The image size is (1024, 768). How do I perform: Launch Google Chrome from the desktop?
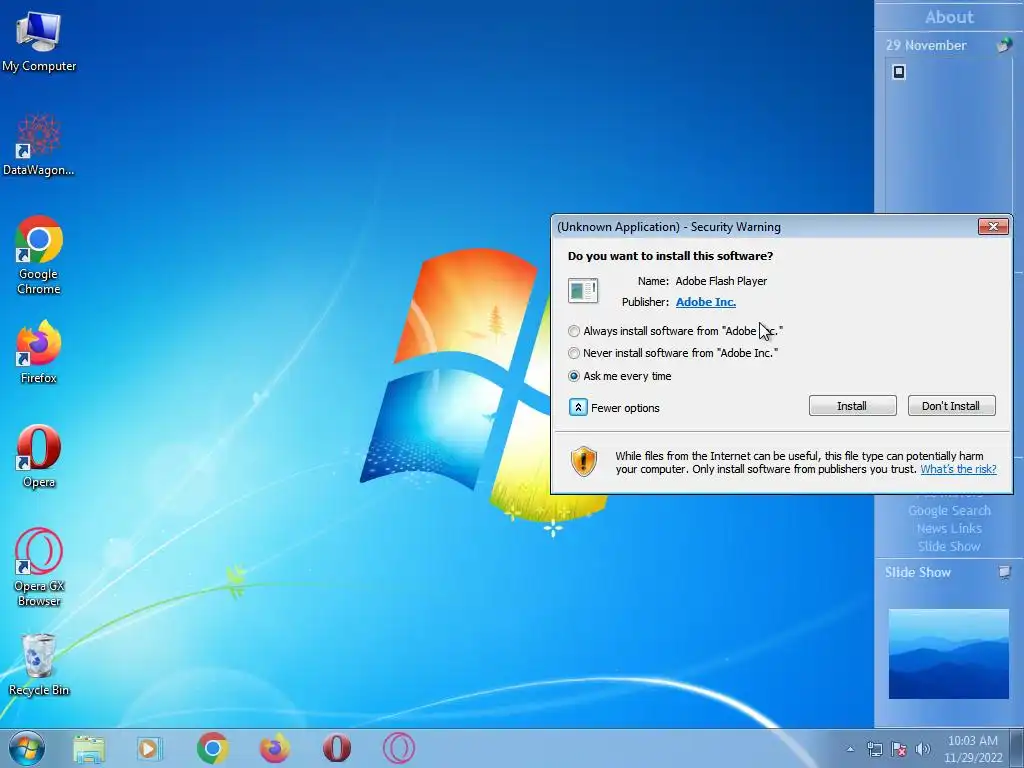tap(39, 255)
